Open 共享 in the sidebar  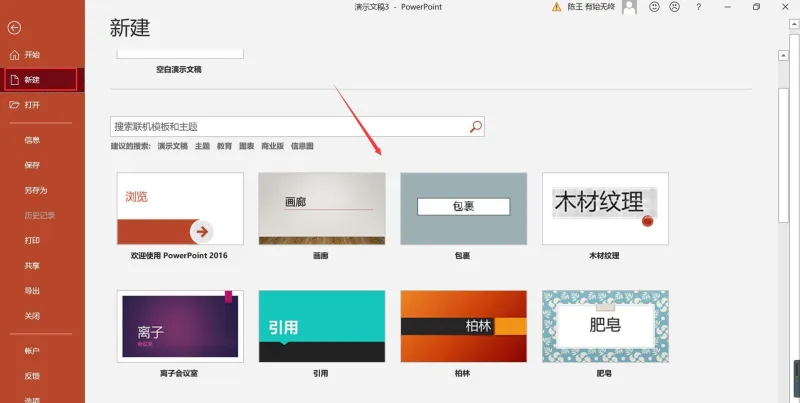(x=32, y=265)
